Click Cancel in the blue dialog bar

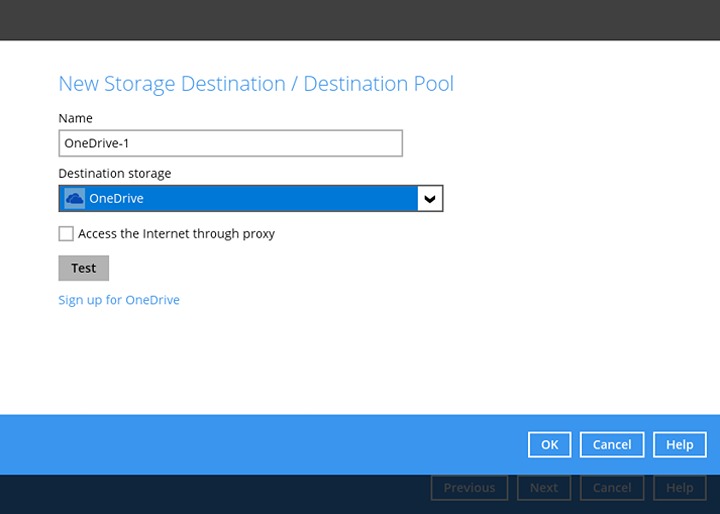click(x=611, y=445)
